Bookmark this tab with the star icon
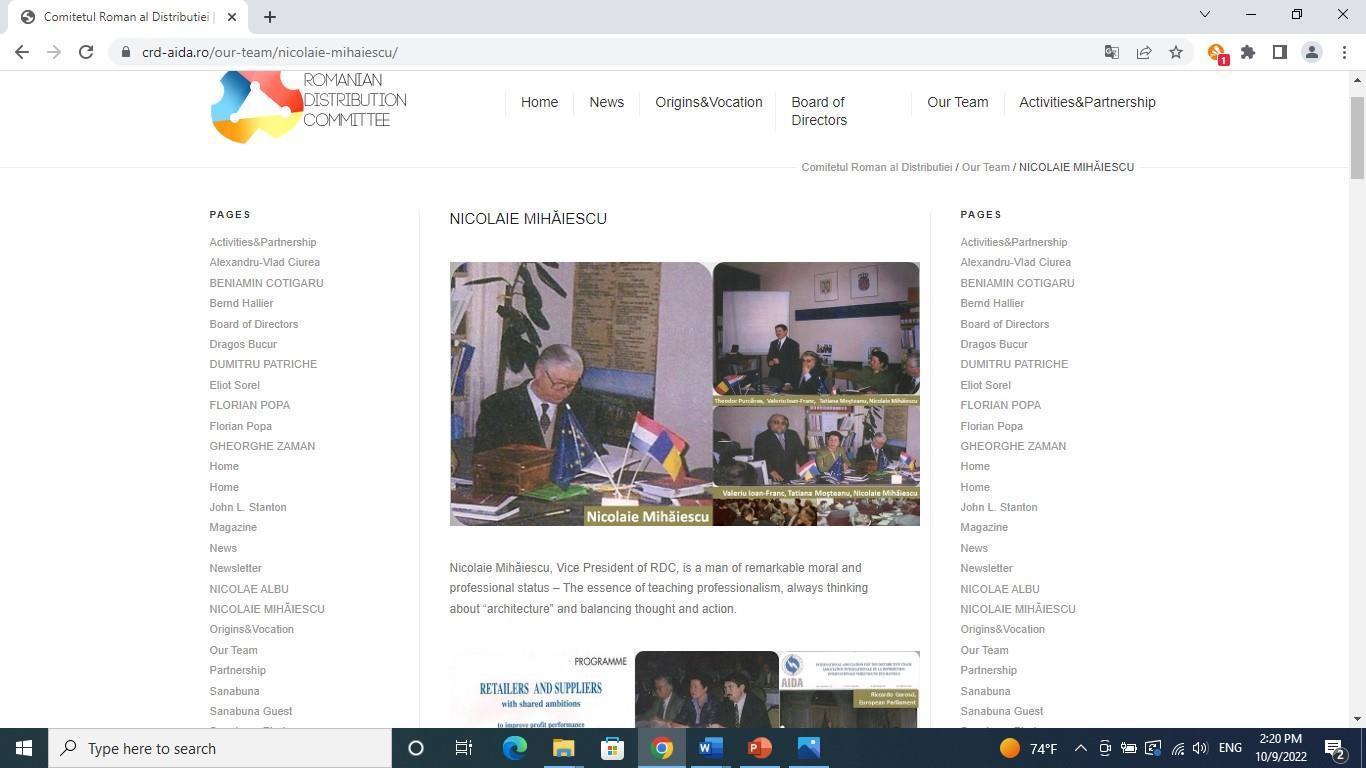This screenshot has height=768, width=1366. click(x=1176, y=52)
